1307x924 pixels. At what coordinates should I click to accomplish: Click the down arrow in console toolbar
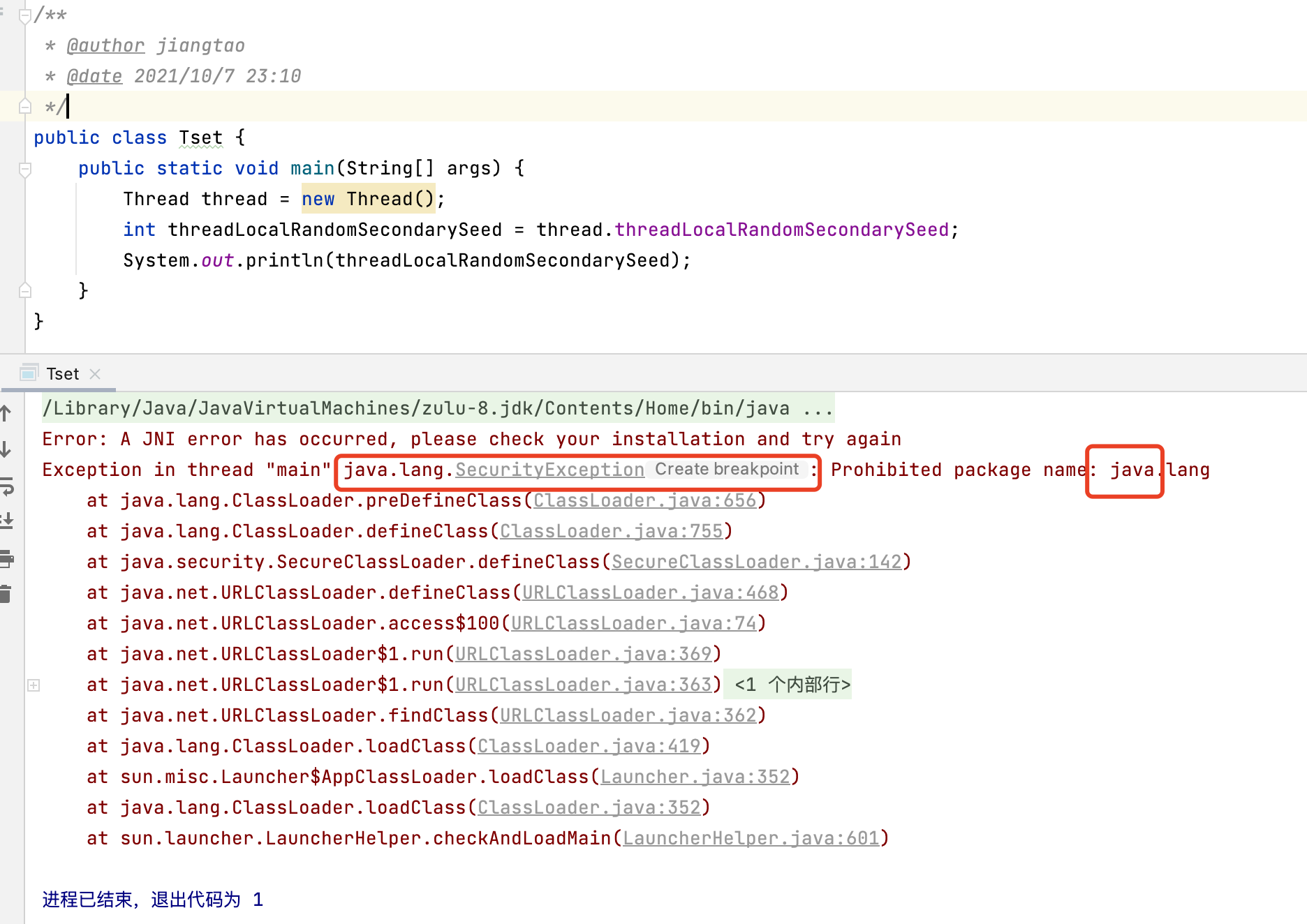(6, 449)
